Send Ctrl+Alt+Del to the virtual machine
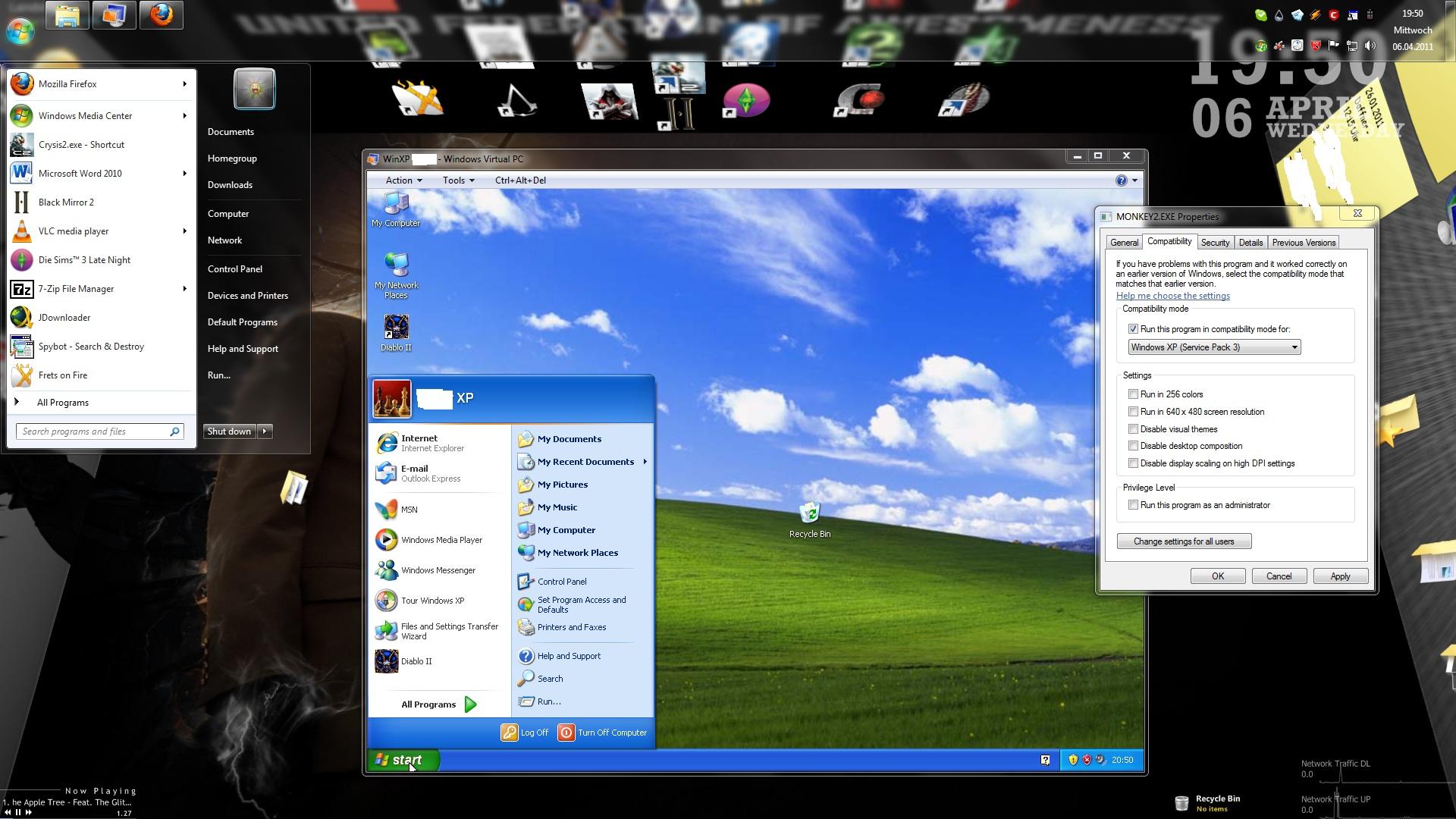 [x=520, y=180]
